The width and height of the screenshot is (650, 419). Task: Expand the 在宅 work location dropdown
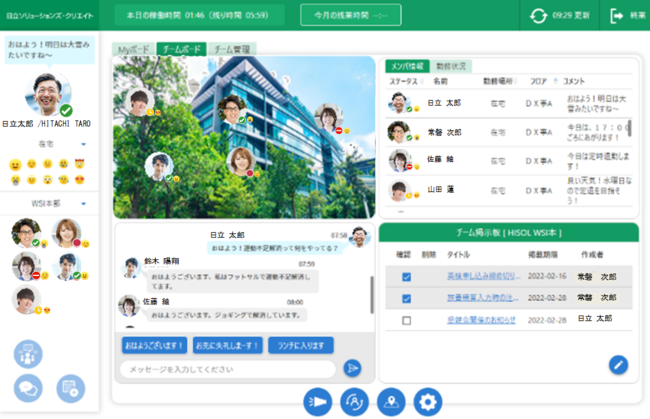click(x=83, y=144)
